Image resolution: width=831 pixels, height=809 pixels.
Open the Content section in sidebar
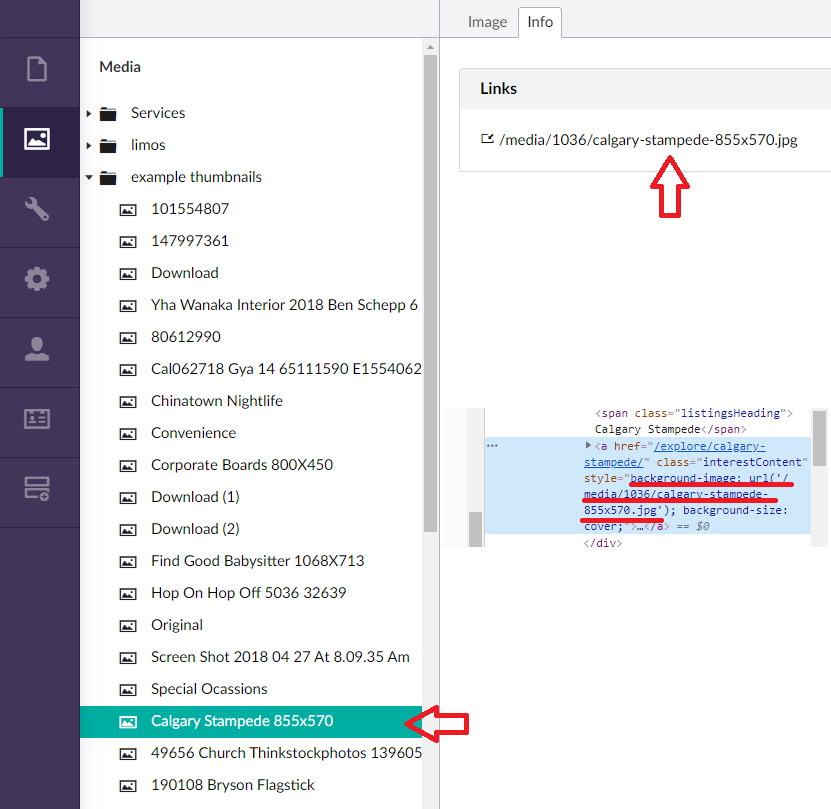[x=37, y=69]
